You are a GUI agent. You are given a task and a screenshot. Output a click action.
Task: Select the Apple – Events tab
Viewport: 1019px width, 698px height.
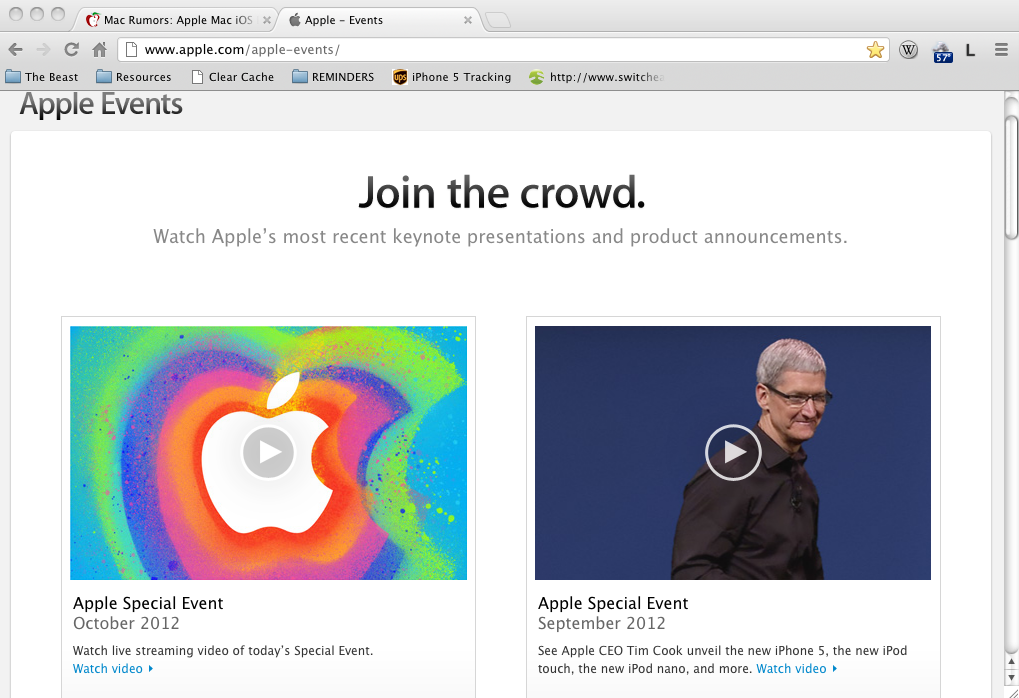click(380, 20)
